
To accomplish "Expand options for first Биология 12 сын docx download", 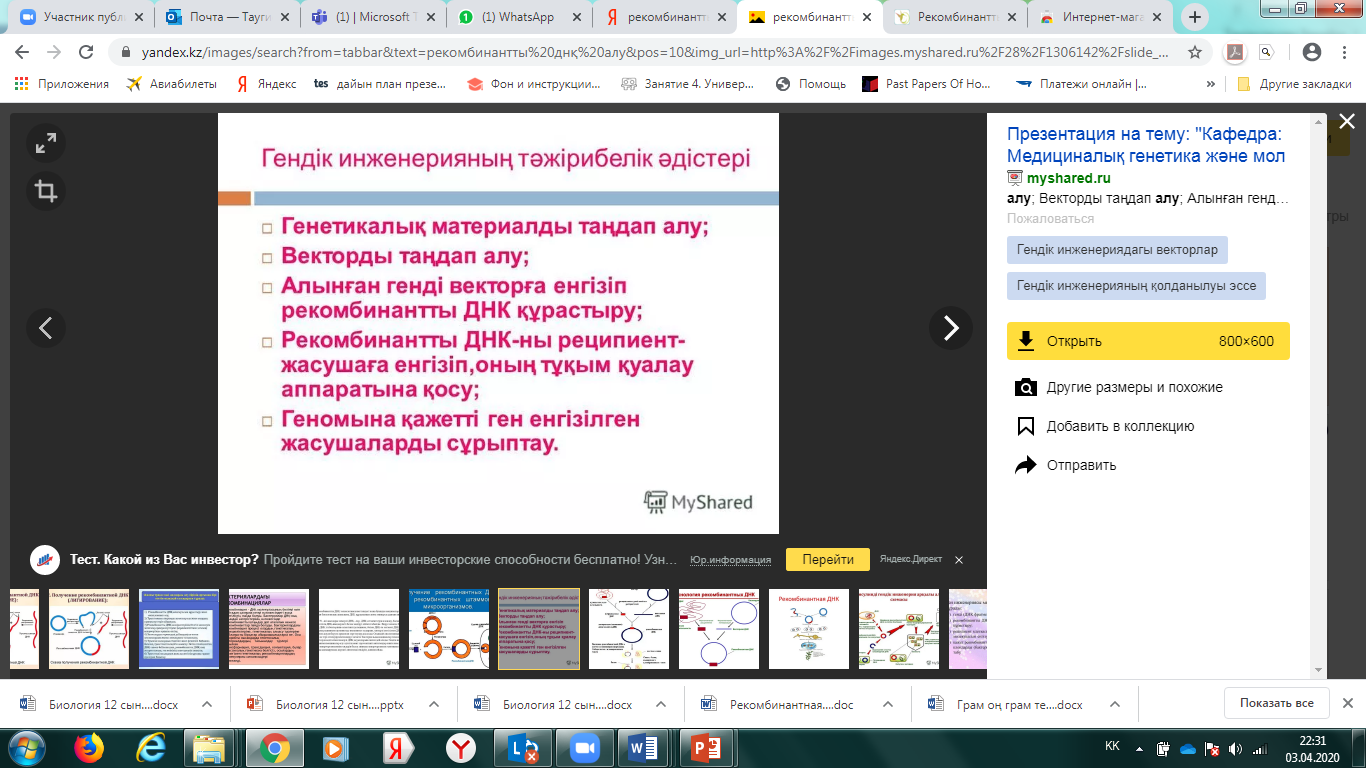I will (207, 704).
